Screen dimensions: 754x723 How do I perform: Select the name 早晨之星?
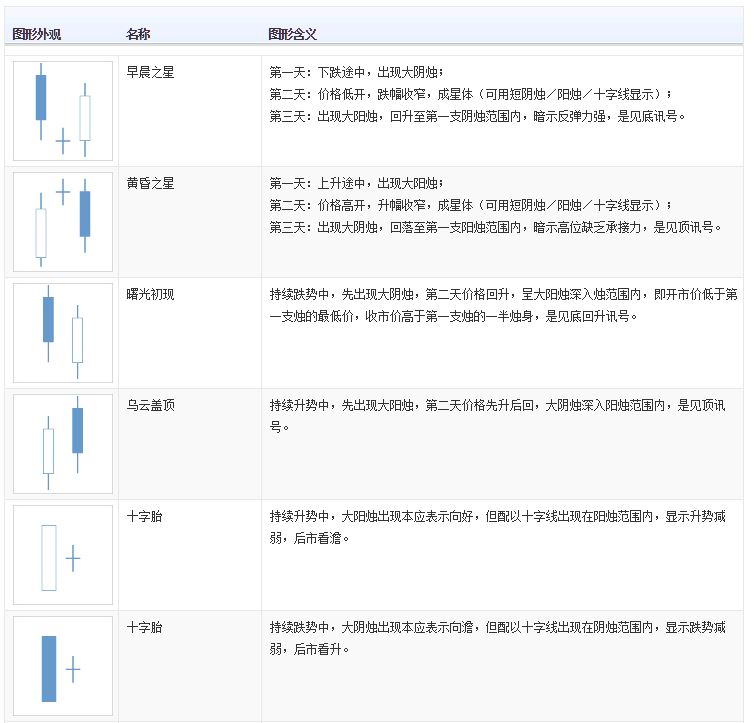150,72
